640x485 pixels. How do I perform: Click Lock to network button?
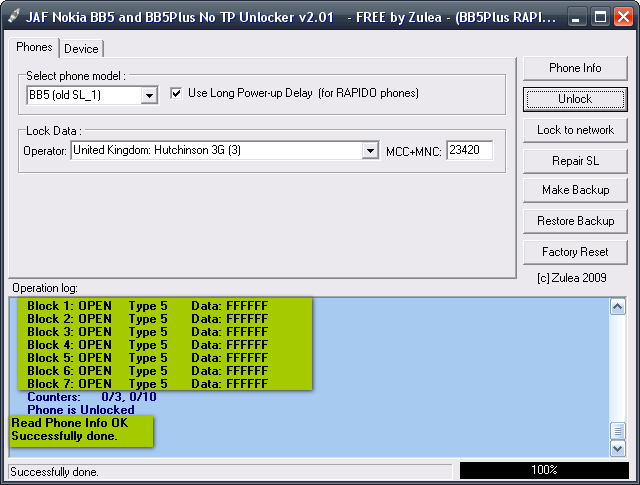575,130
